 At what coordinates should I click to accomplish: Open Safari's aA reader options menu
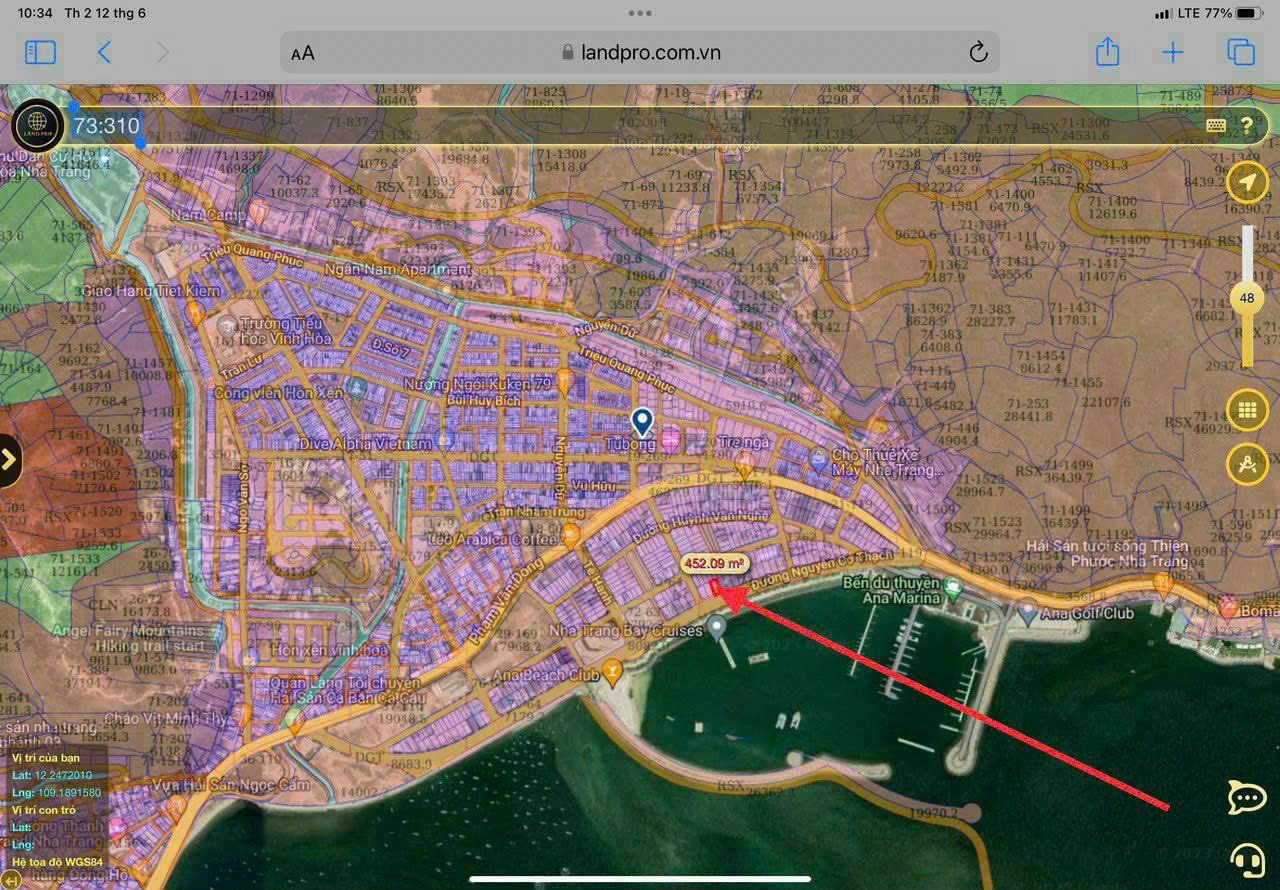tap(303, 53)
